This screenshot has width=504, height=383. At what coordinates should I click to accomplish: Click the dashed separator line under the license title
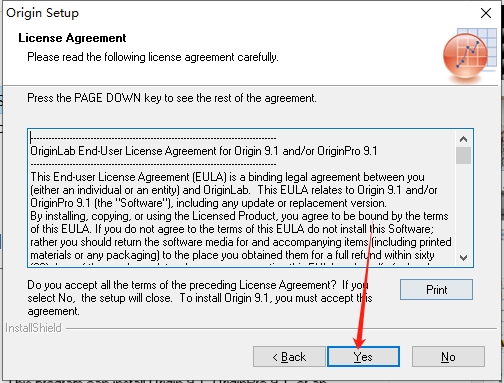[x=153, y=164]
